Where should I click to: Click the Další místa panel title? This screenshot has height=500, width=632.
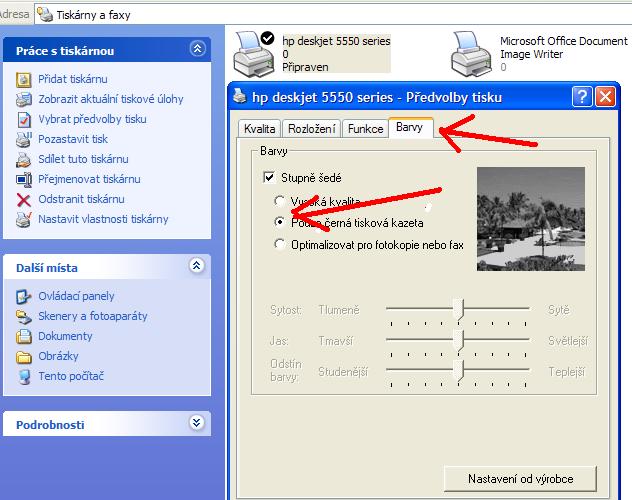coord(47,268)
